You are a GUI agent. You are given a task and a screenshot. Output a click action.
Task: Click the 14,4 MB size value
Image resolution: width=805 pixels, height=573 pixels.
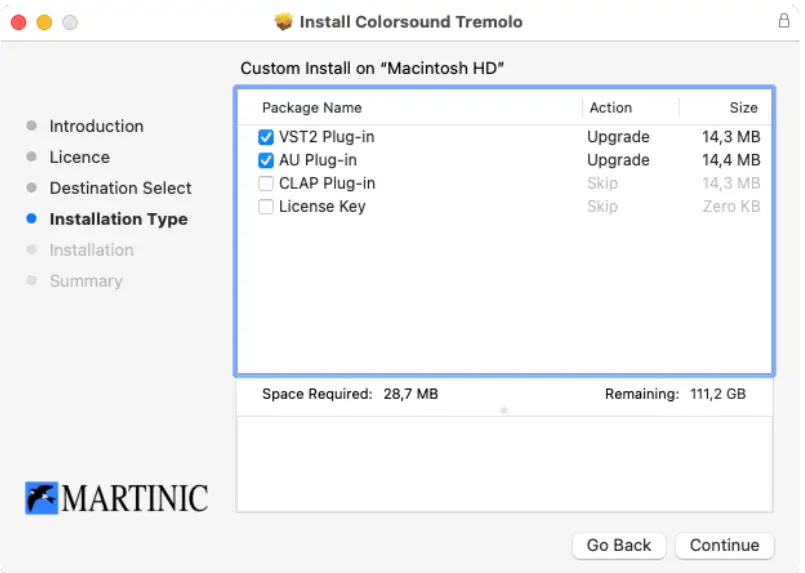tap(731, 160)
